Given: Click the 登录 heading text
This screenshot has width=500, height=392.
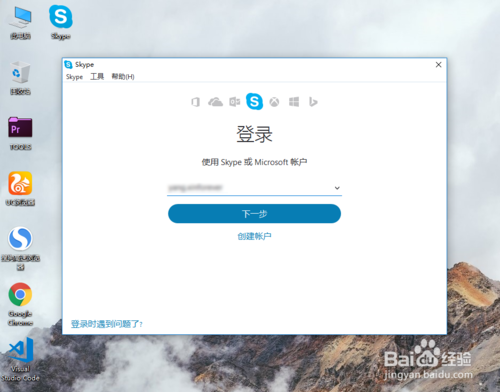Looking at the screenshot, I should tap(254, 134).
